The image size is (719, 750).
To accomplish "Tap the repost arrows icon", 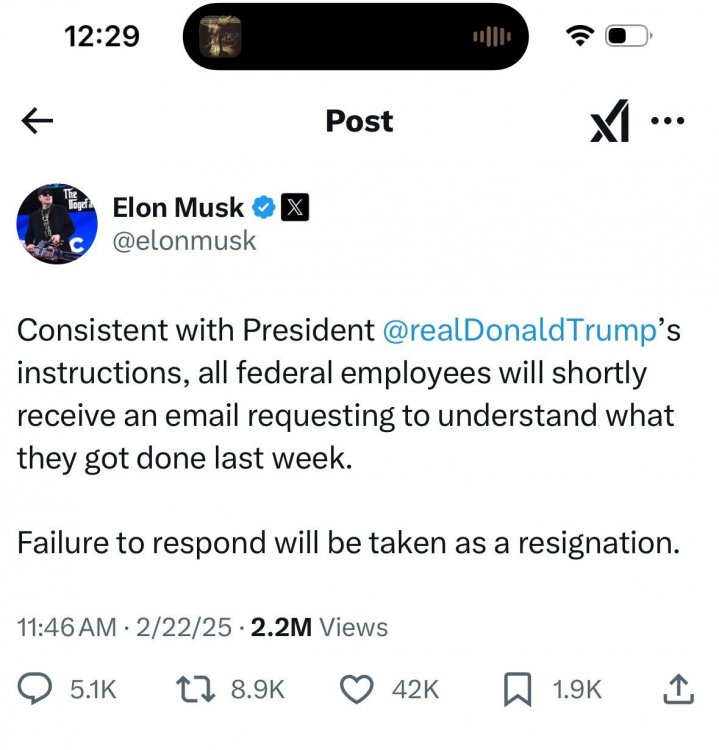I will coord(190,688).
